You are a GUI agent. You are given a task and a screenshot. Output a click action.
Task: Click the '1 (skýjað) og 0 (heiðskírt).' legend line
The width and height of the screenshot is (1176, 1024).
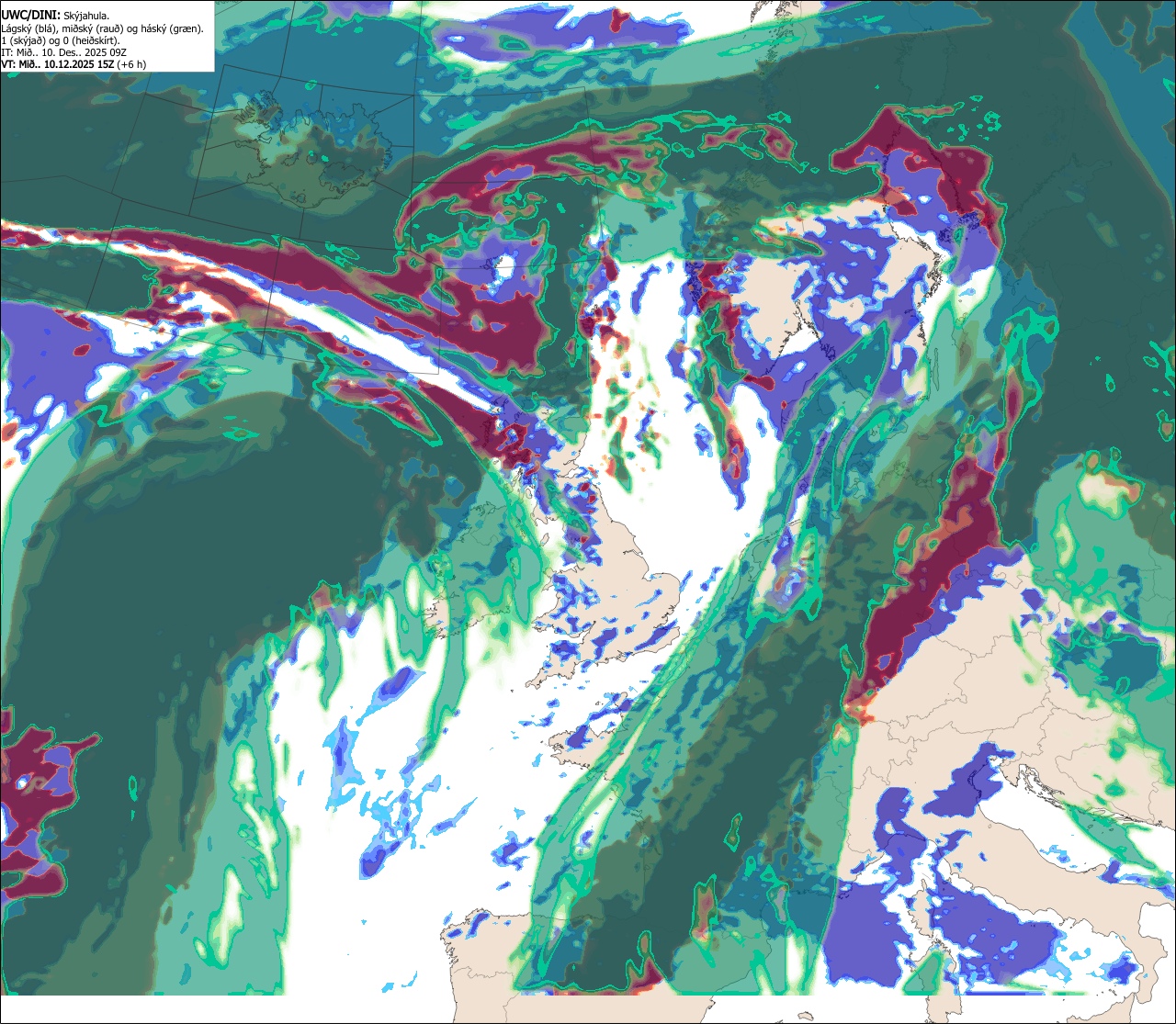click(61, 40)
